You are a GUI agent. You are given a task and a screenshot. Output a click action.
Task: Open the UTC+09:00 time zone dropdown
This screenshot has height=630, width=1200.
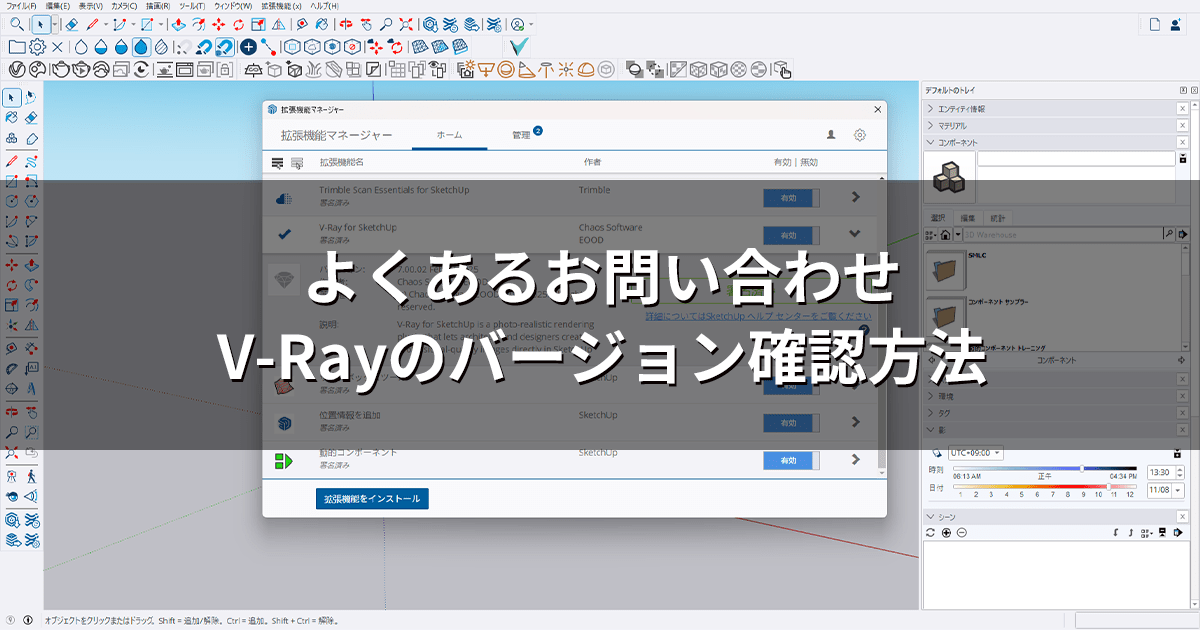tap(975, 453)
